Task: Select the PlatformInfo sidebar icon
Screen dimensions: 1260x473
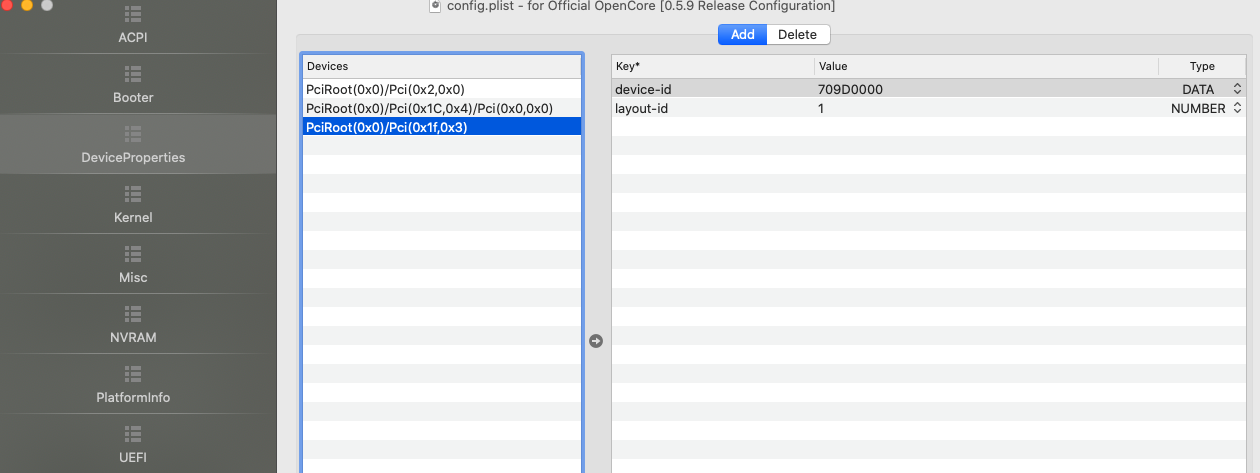Action: click(133, 374)
